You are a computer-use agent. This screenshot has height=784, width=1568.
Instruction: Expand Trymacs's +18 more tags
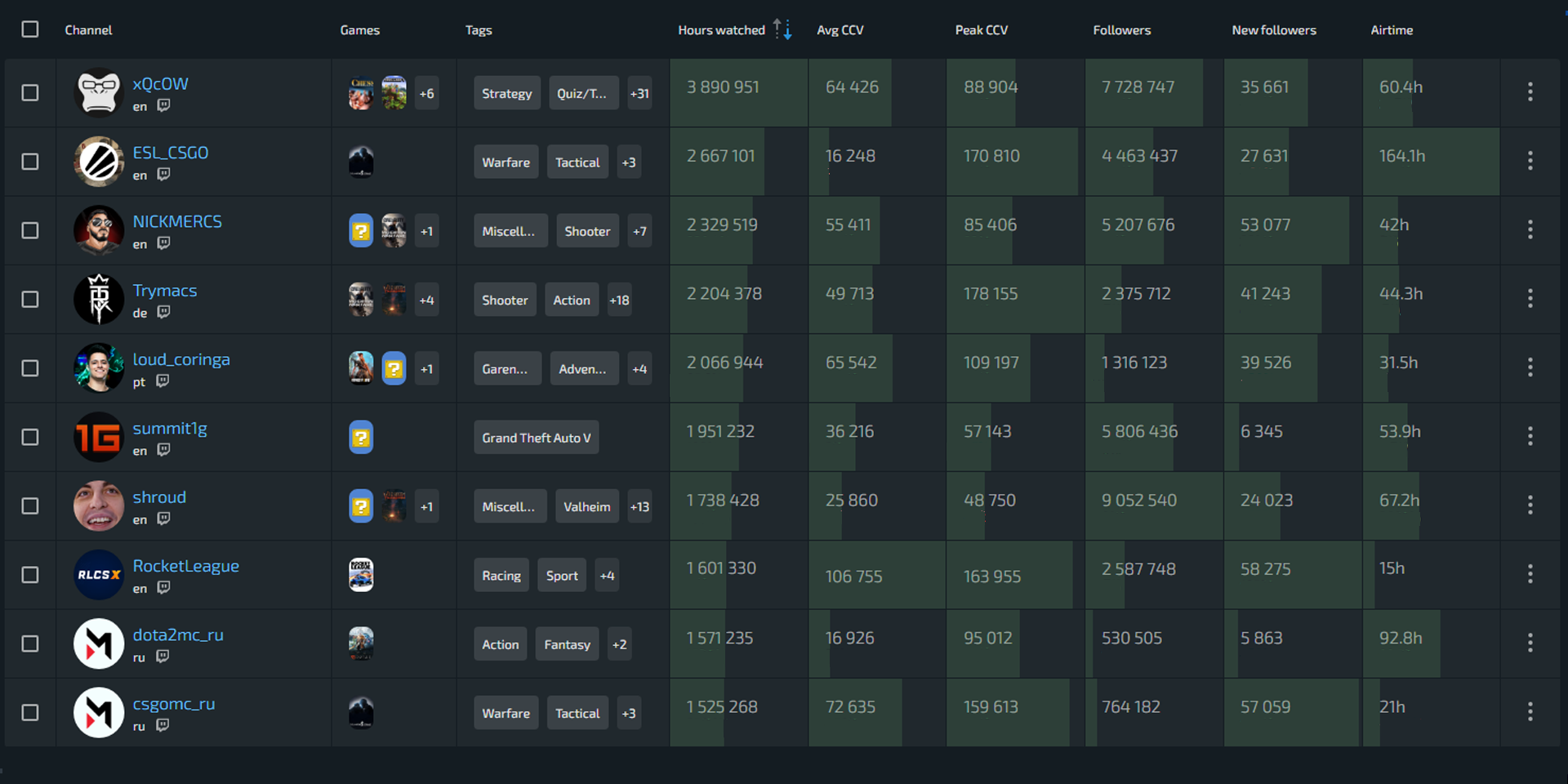[x=619, y=300]
